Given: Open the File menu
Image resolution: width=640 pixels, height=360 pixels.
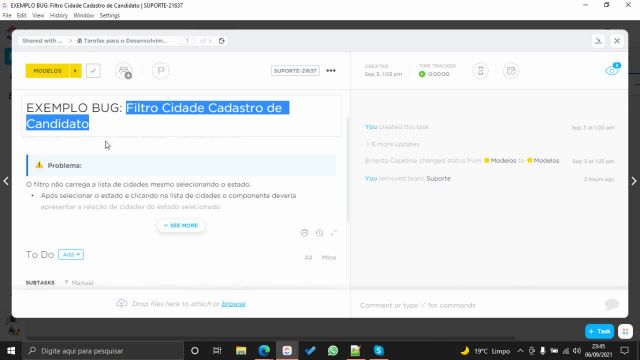Looking at the screenshot, I should coord(7,16).
